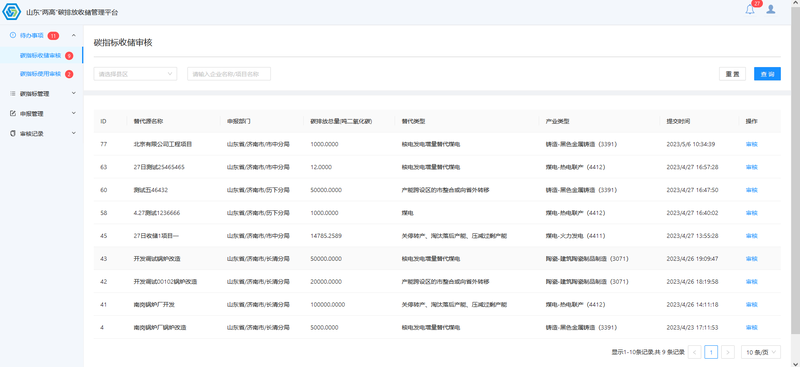
Task: Click the 替代类型 column header
Action: [413, 121]
